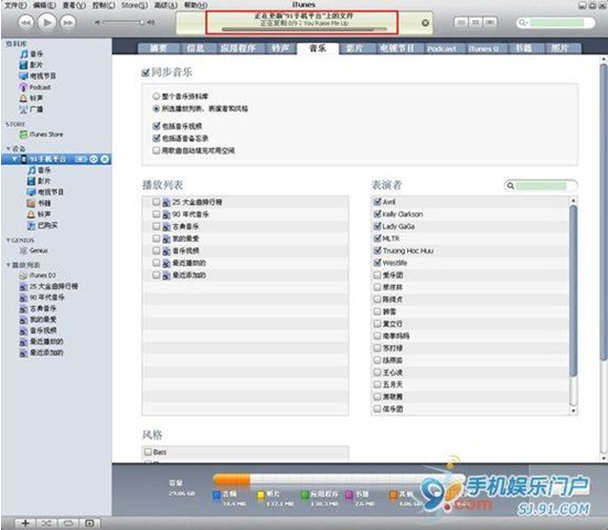Click the eject icon on the 91手机平台 device row
This screenshot has height=530, width=608.
(105, 159)
